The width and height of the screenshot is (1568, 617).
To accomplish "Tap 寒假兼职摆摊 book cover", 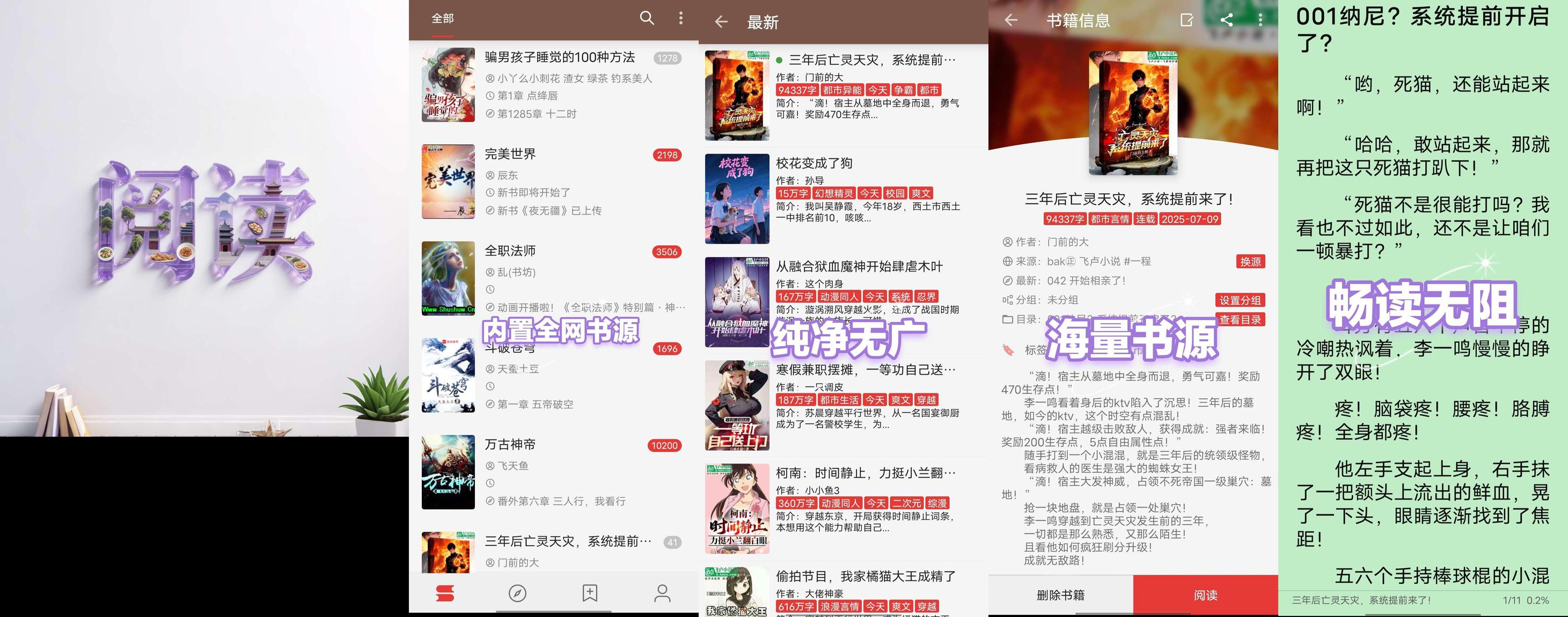I will [x=737, y=405].
